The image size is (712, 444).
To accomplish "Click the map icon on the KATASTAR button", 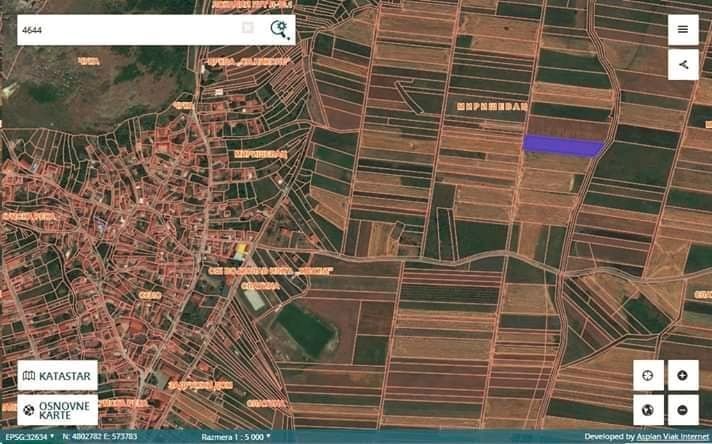I will (29, 376).
